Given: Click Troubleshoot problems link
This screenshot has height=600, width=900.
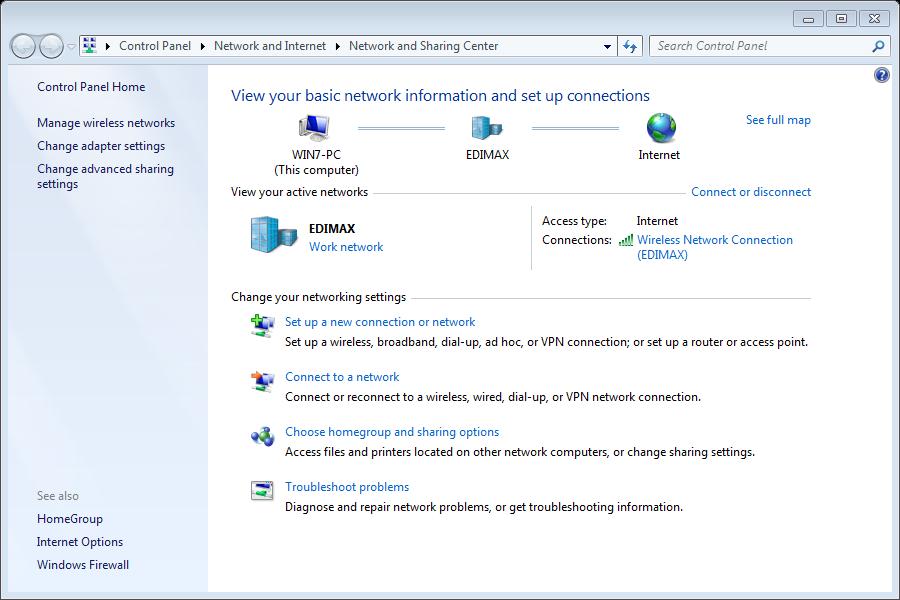Looking at the screenshot, I should click(x=347, y=487).
